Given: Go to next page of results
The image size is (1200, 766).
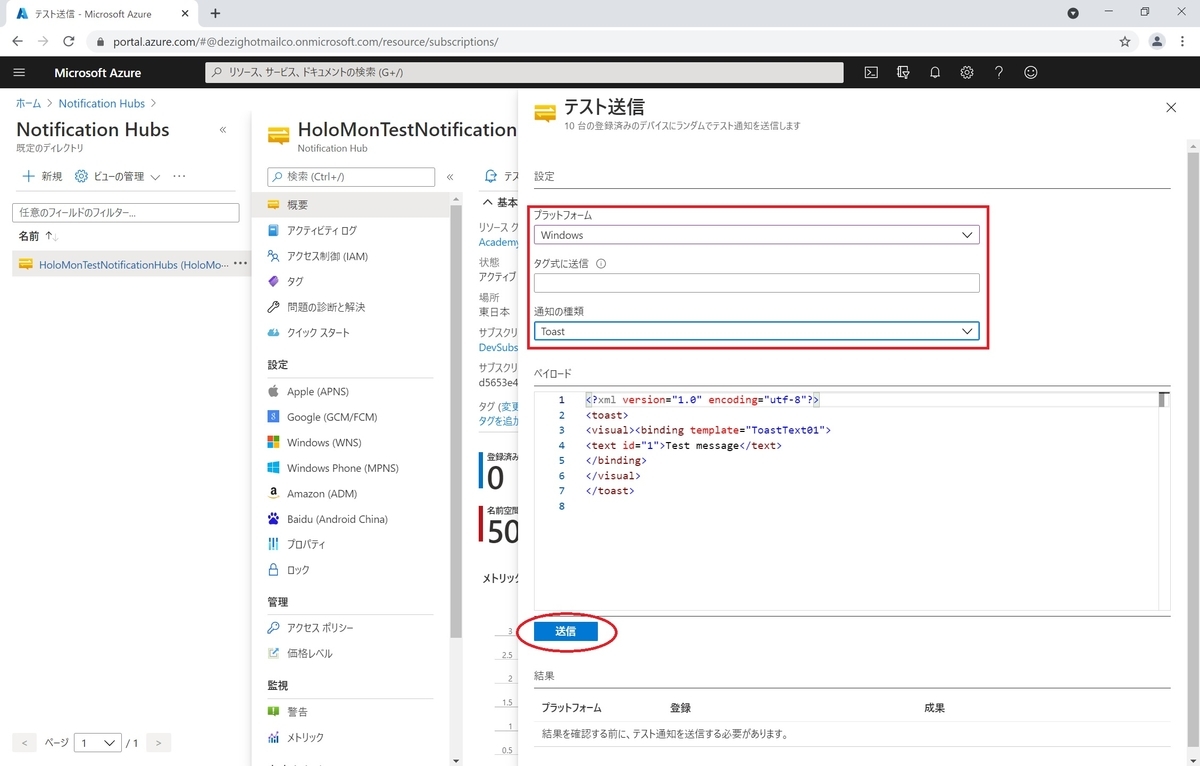Looking at the screenshot, I should pos(157,743).
